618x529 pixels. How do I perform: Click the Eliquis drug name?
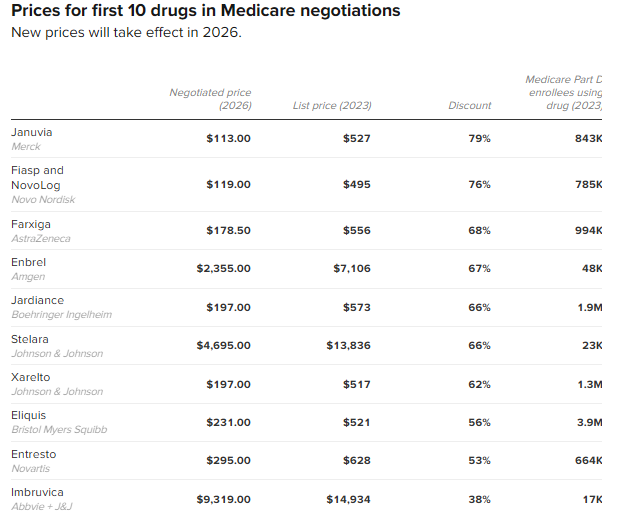[x=28, y=416]
